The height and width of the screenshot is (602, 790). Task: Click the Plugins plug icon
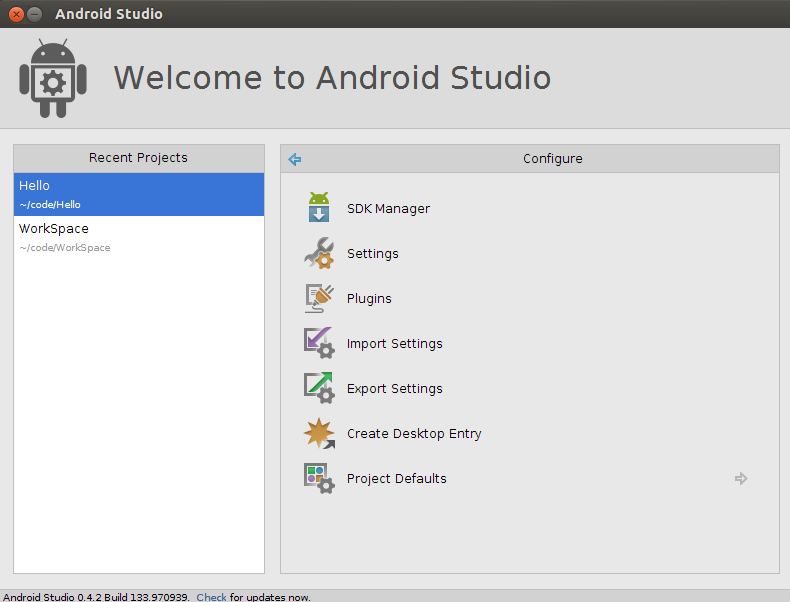[x=319, y=298]
